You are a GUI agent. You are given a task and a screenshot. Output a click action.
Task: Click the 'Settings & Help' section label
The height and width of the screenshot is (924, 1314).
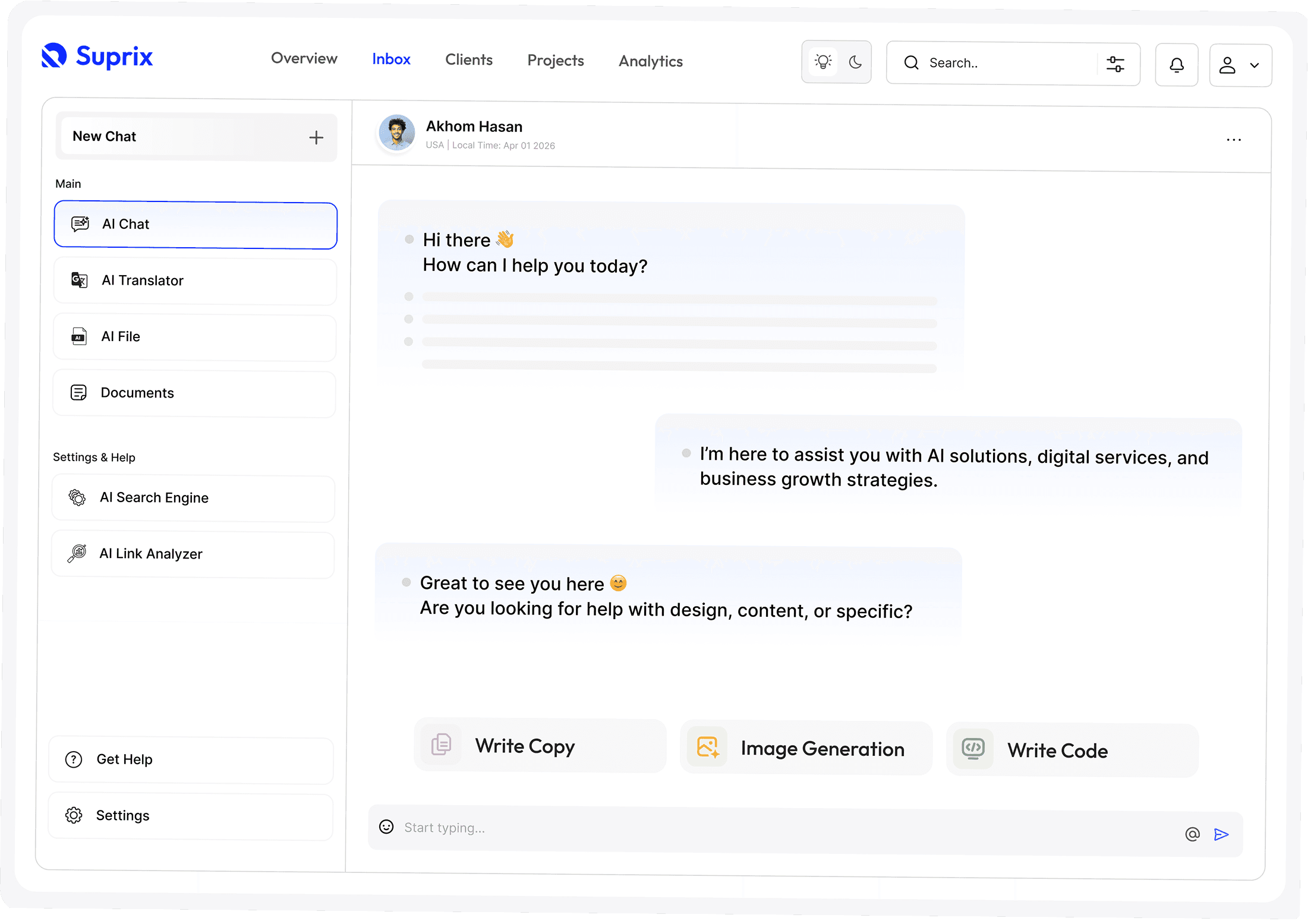pos(94,457)
